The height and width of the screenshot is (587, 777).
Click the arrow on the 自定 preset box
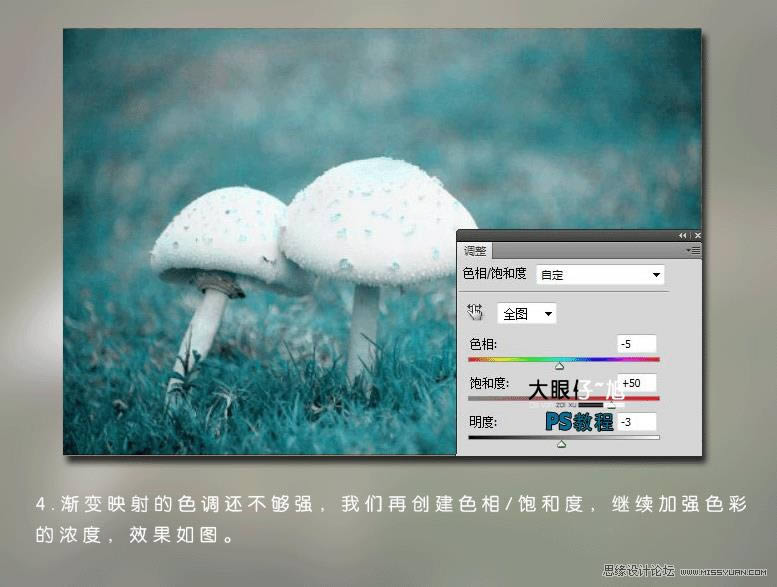656,274
